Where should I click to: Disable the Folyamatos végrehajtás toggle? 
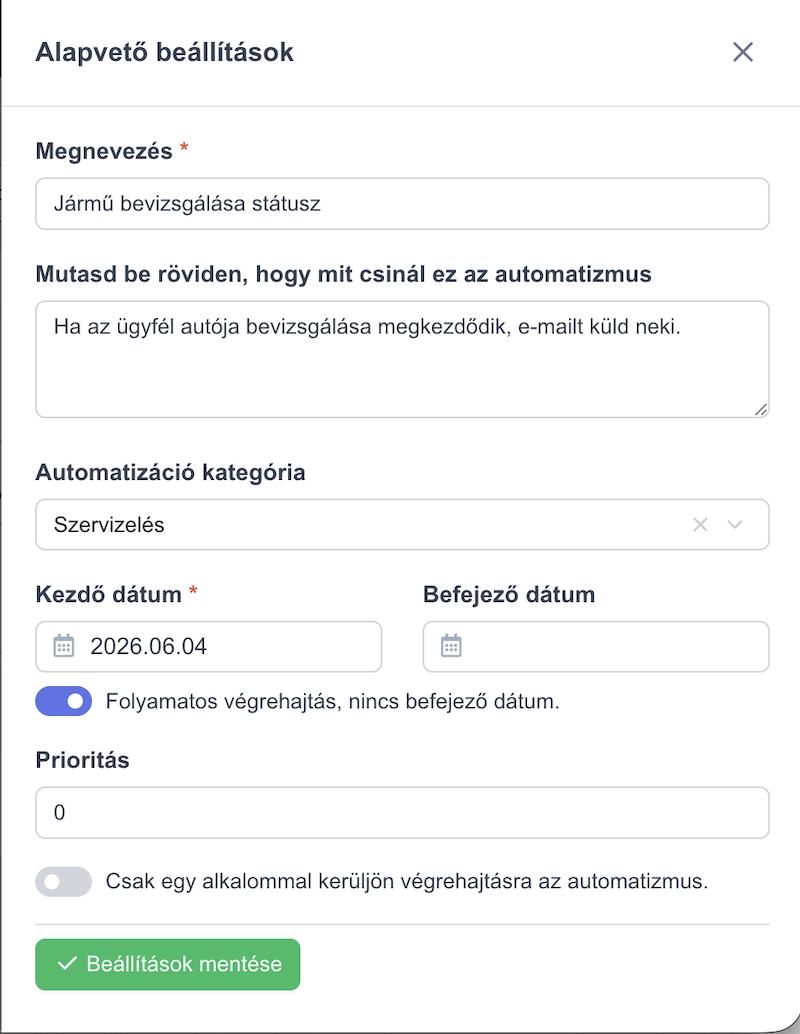coord(64,701)
